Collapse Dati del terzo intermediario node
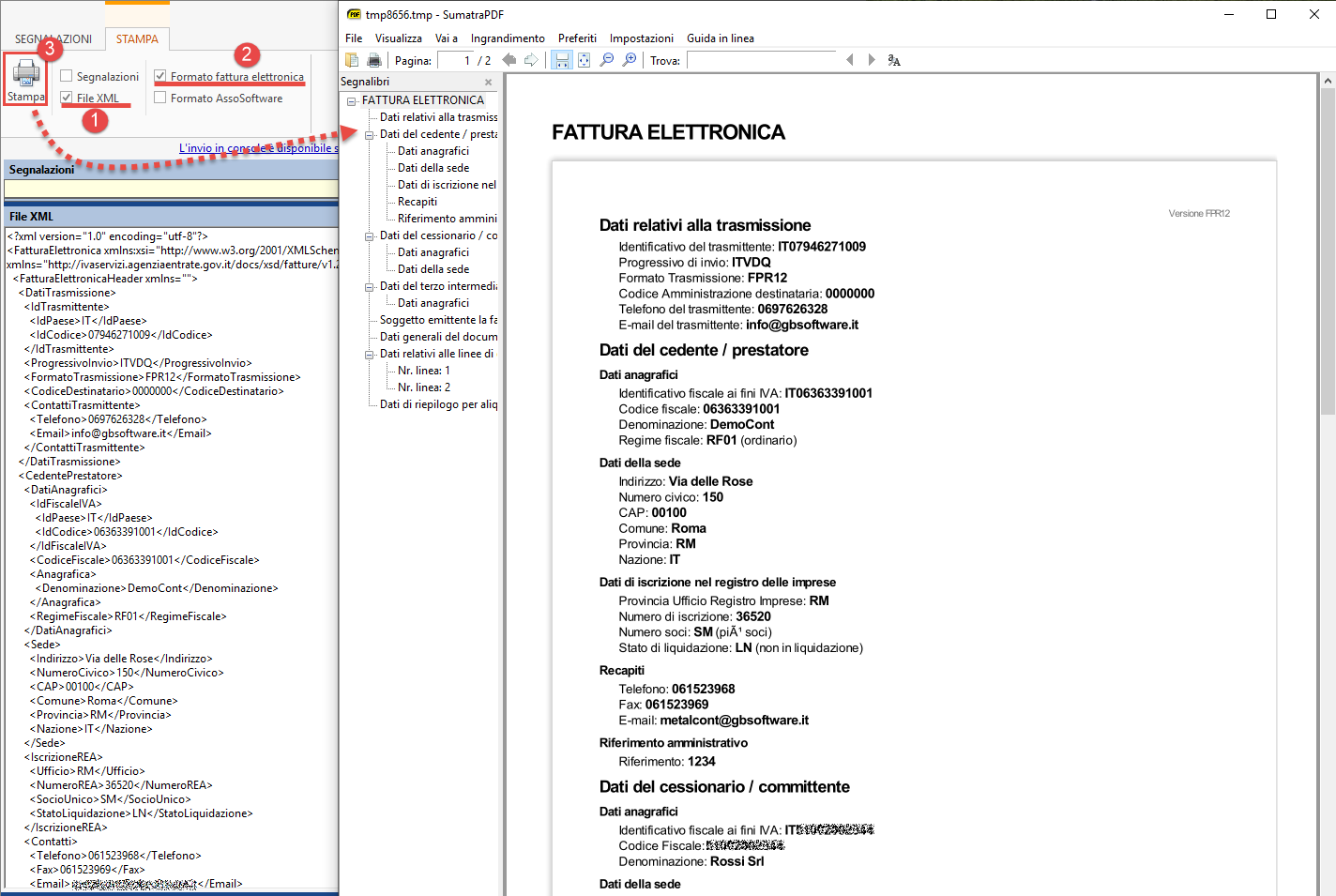1336x896 pixels. 370,286
